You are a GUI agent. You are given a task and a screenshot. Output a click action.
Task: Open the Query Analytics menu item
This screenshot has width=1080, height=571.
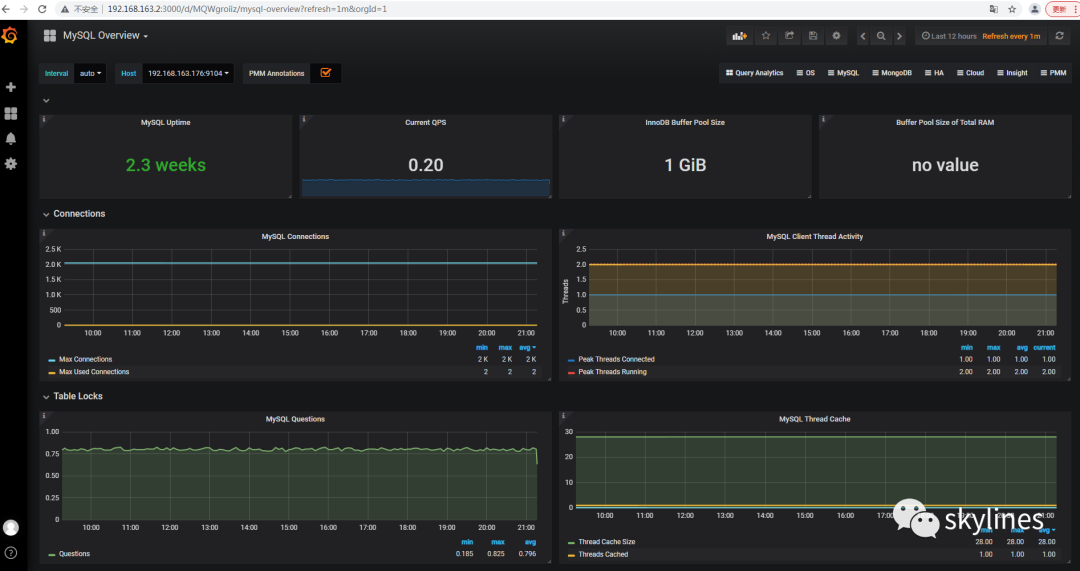coord(754,73)
